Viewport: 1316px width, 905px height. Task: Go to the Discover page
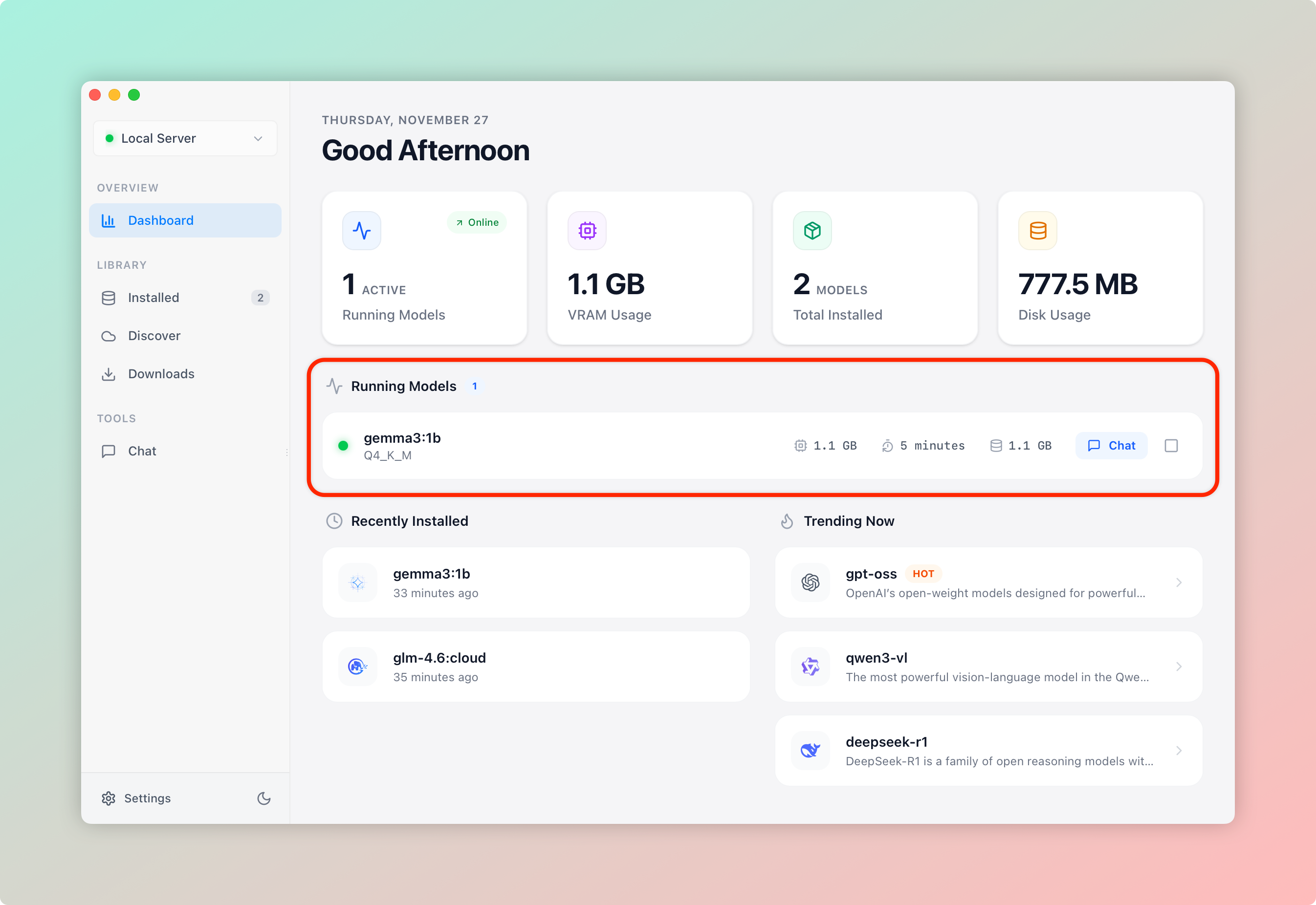coord(185,336)
